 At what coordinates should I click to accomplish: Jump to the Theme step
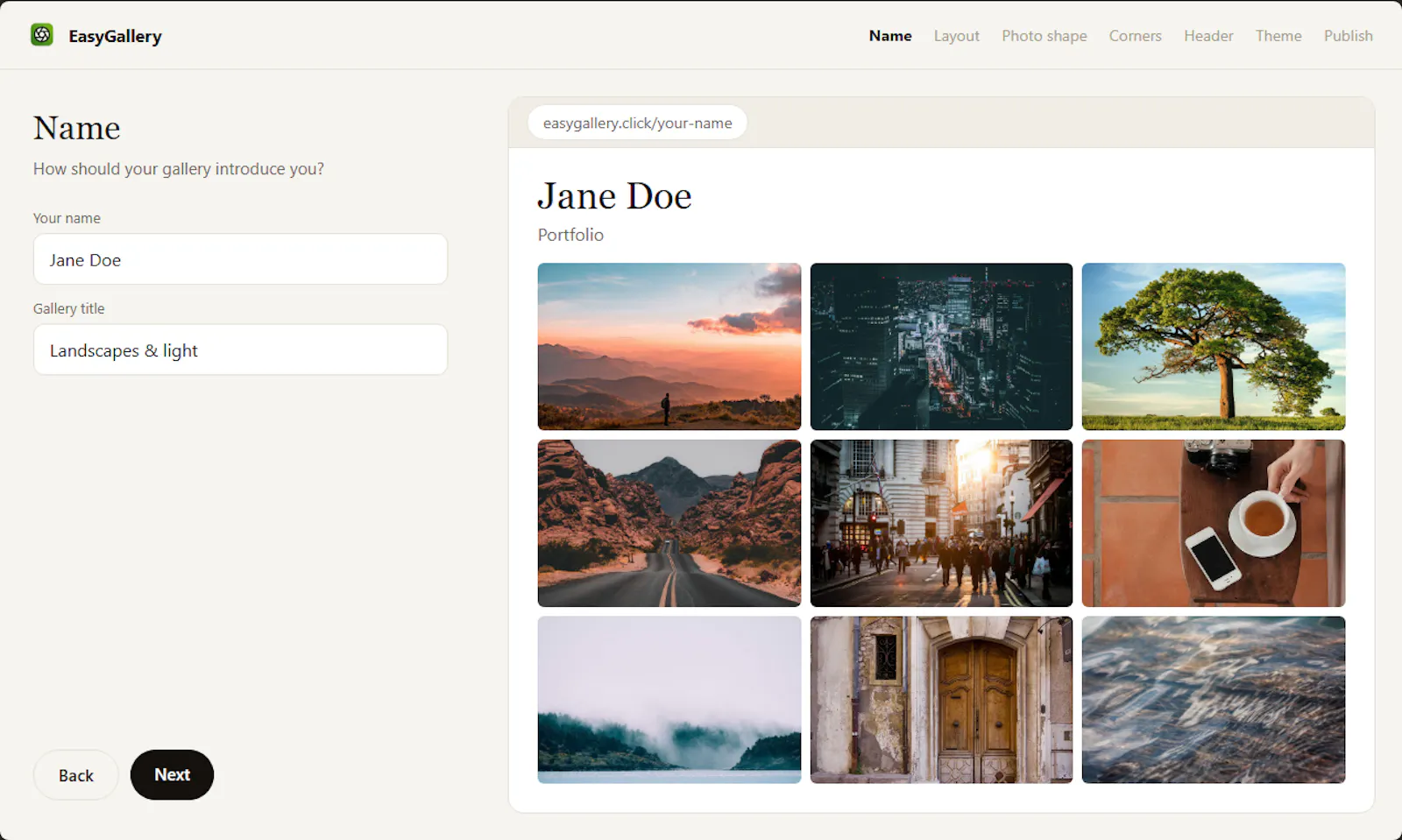[1278, 36]
